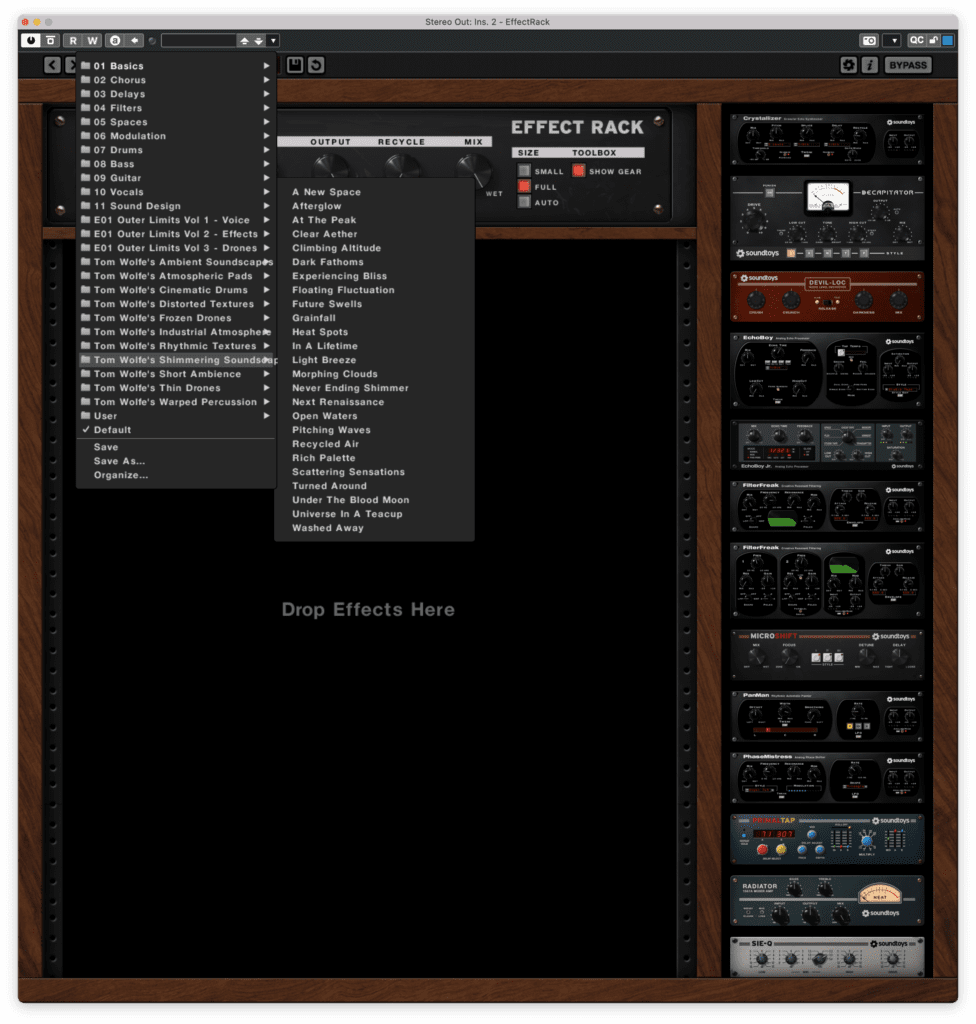Load the 'Washed Away' preset
976x1024 pixels.
point(374,528)
